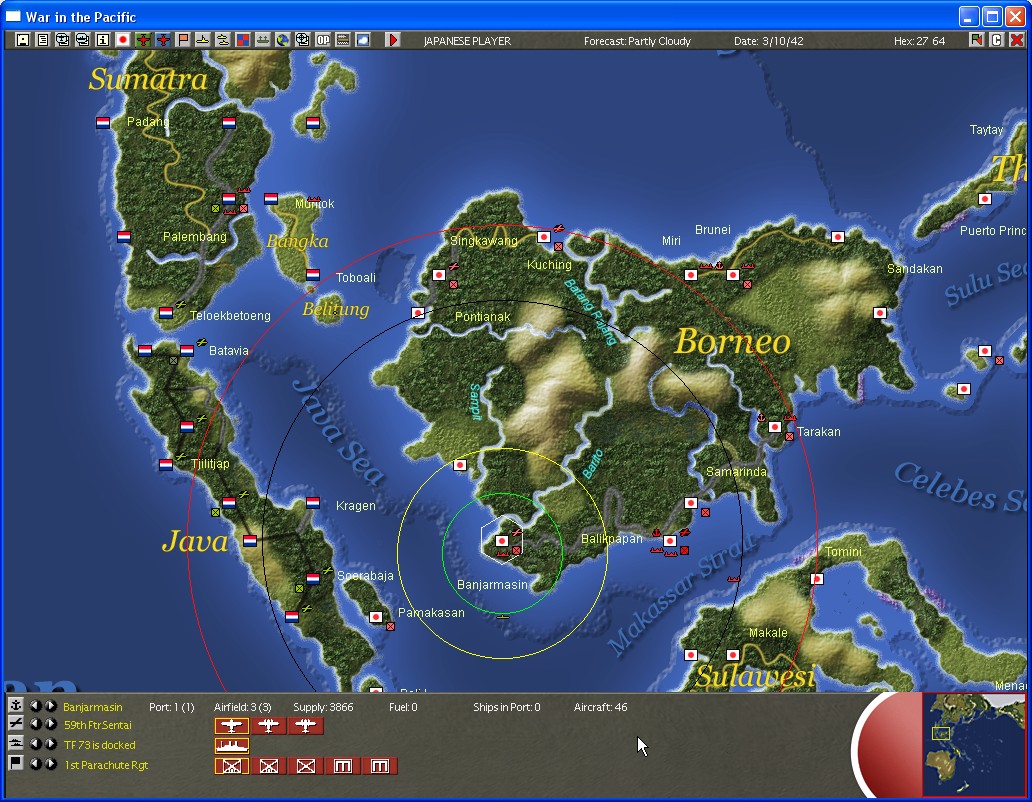Click the Japanese flag marker near Kuching
This screenshot has height=802, width=1032.
point(544,237)
